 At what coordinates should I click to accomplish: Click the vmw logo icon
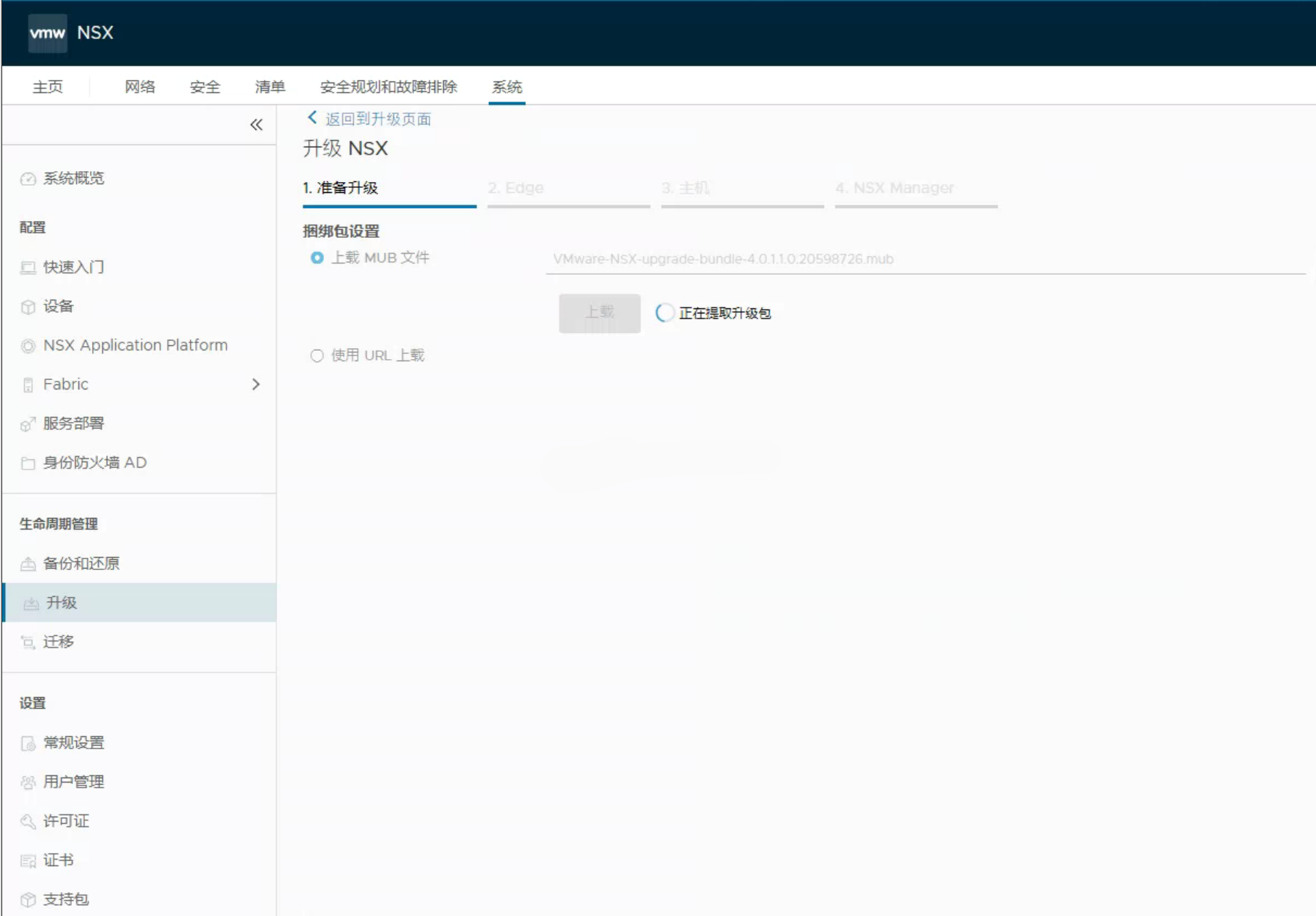[x=47, y=33]
